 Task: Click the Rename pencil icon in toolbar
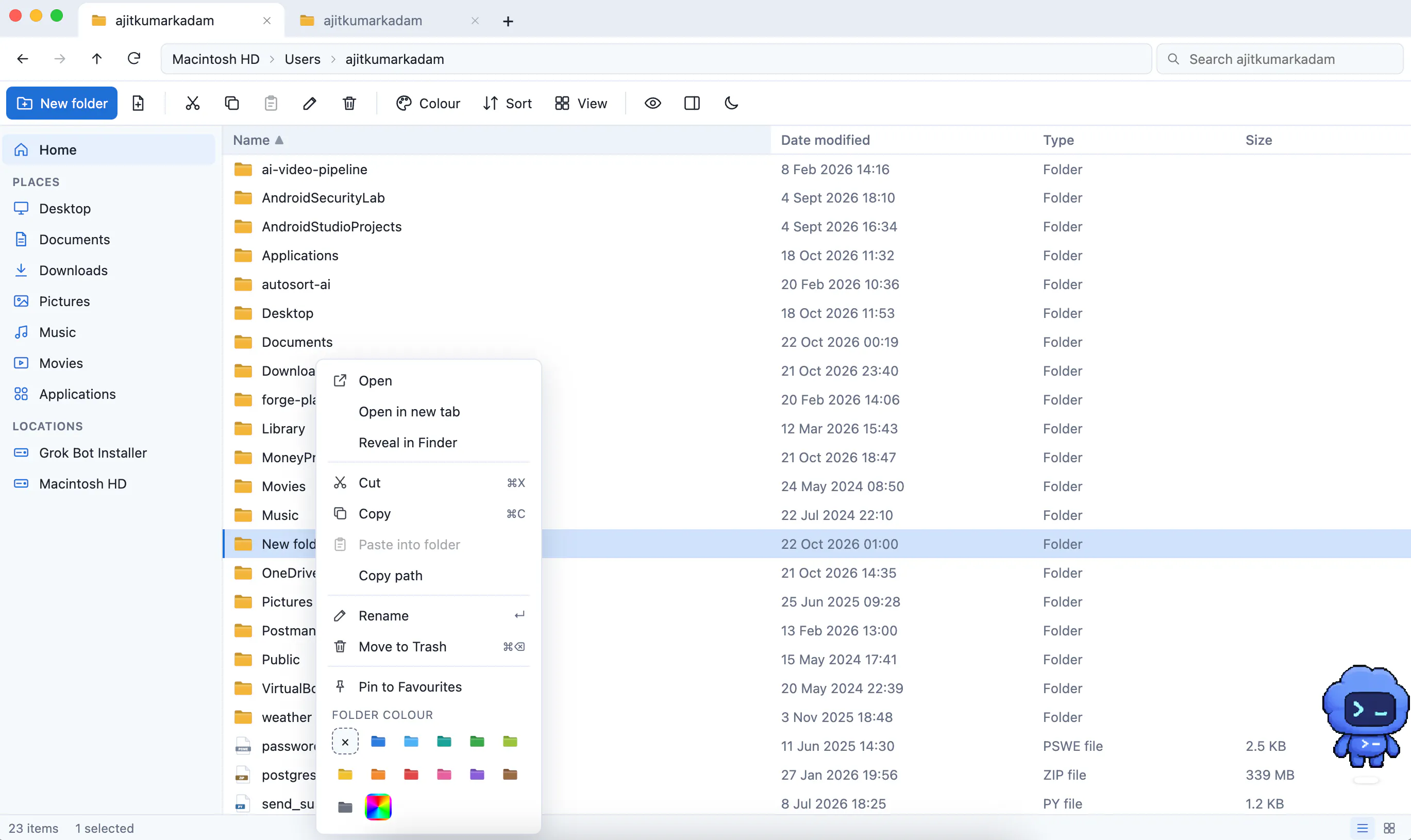point(310,103)
